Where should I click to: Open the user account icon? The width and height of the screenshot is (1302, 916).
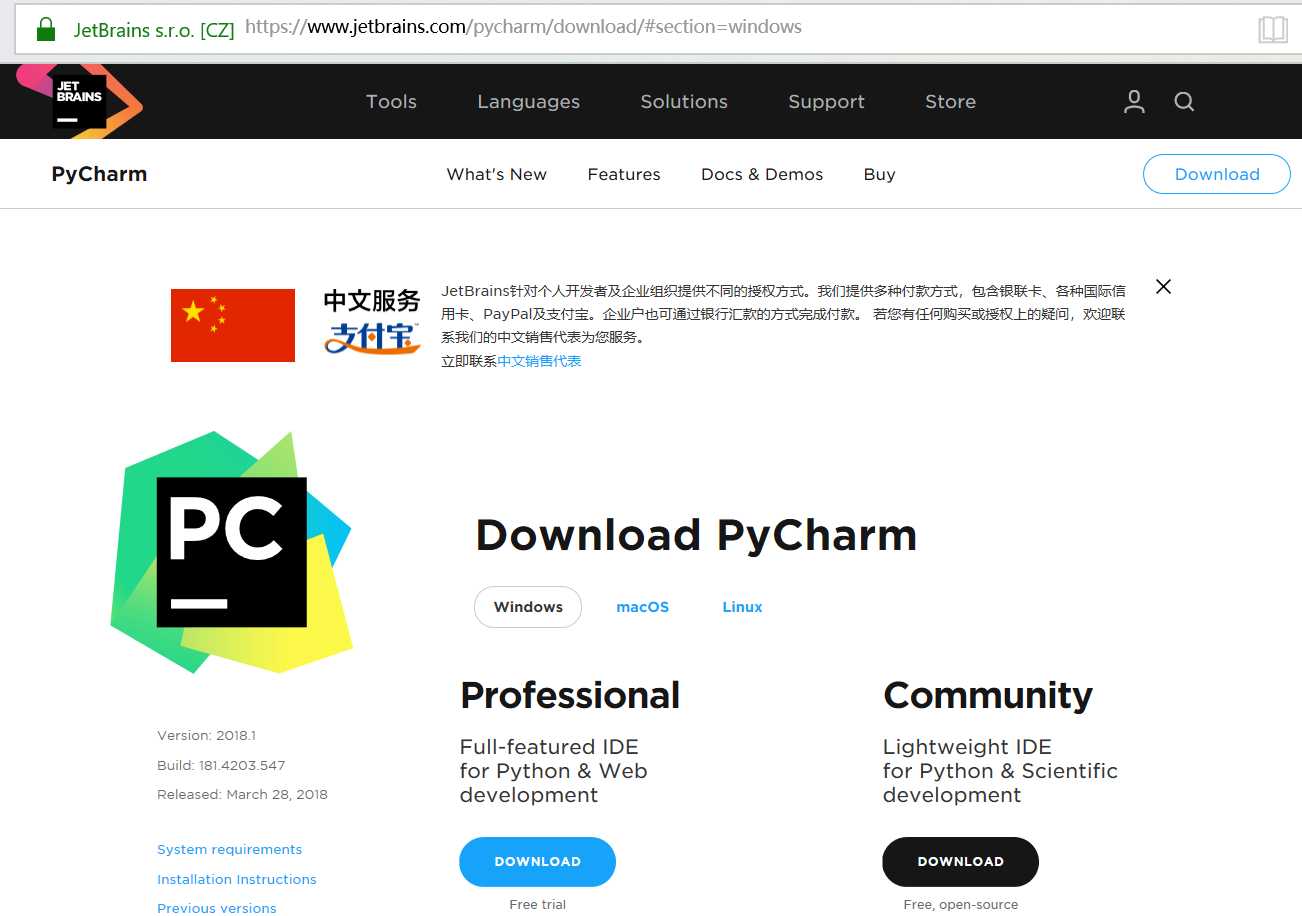click(x=1134, y=101)
